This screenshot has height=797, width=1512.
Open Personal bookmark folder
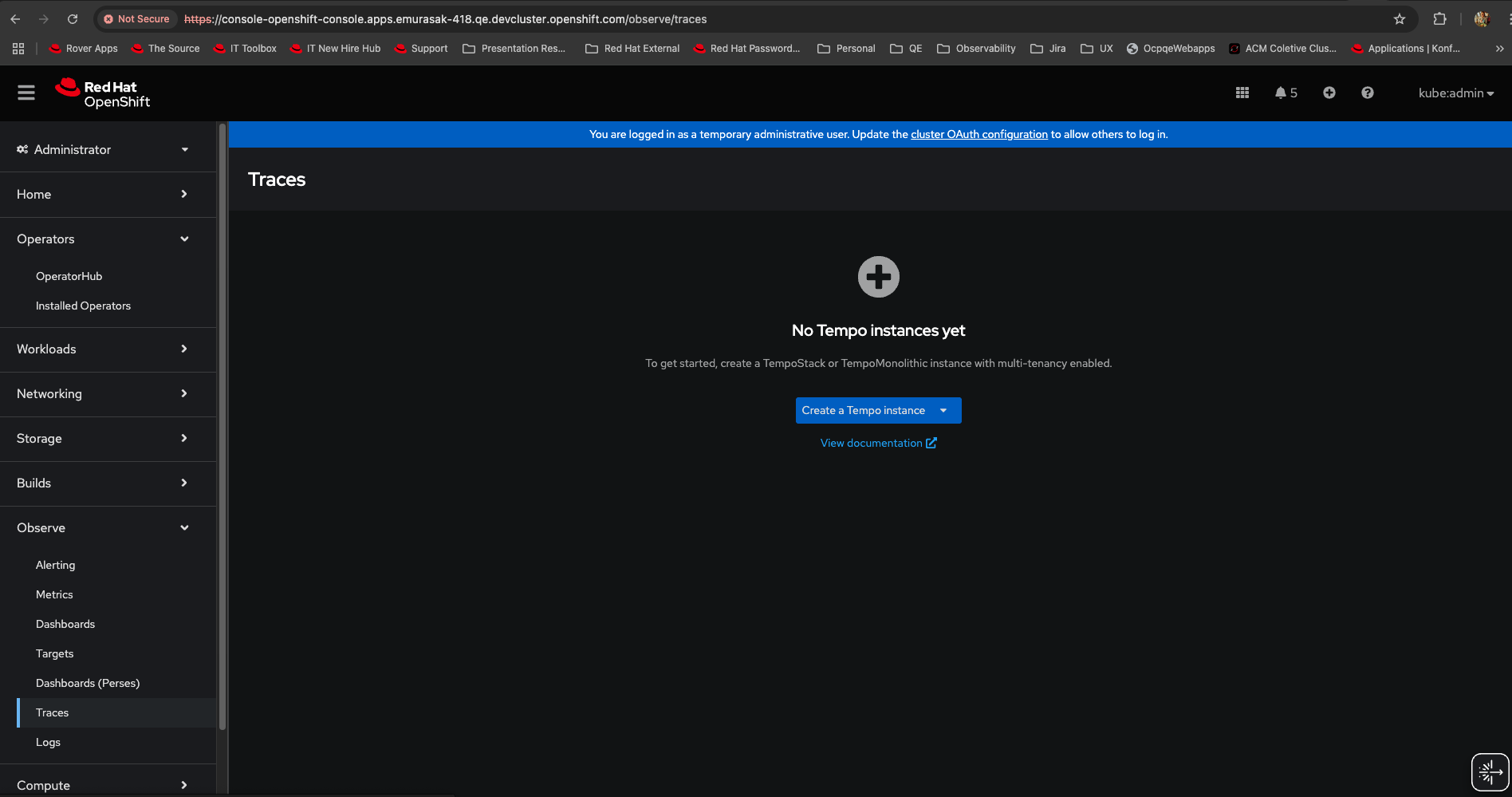pyautogui.click(x=846, y=49)
